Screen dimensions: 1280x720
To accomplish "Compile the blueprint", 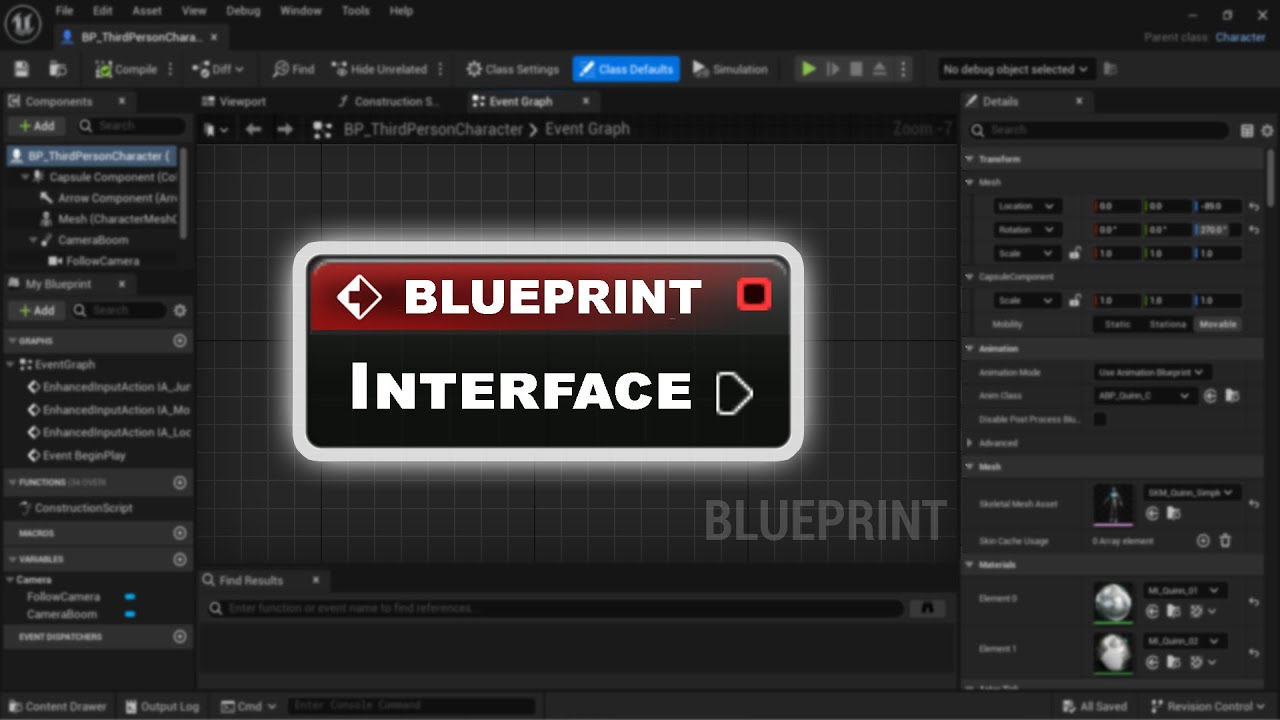I will pyautogui.click(x=126, y=69).
